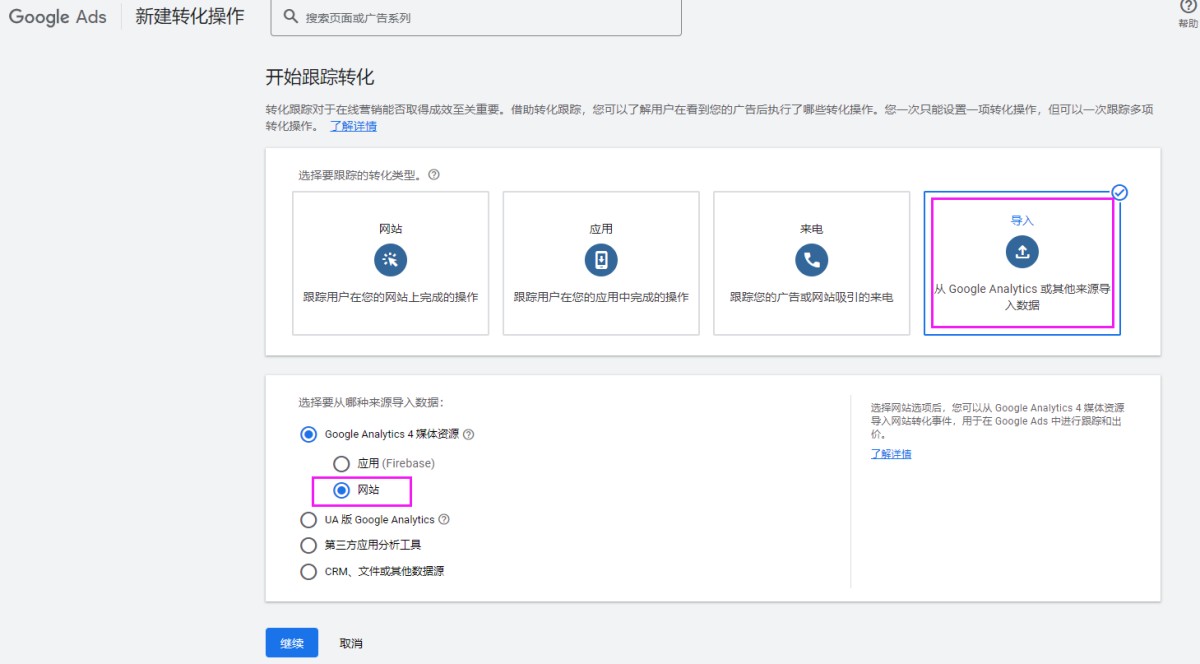Click the import upload arrow icon
This screenshot has height=664, width=1200.
click(1022, 252)
